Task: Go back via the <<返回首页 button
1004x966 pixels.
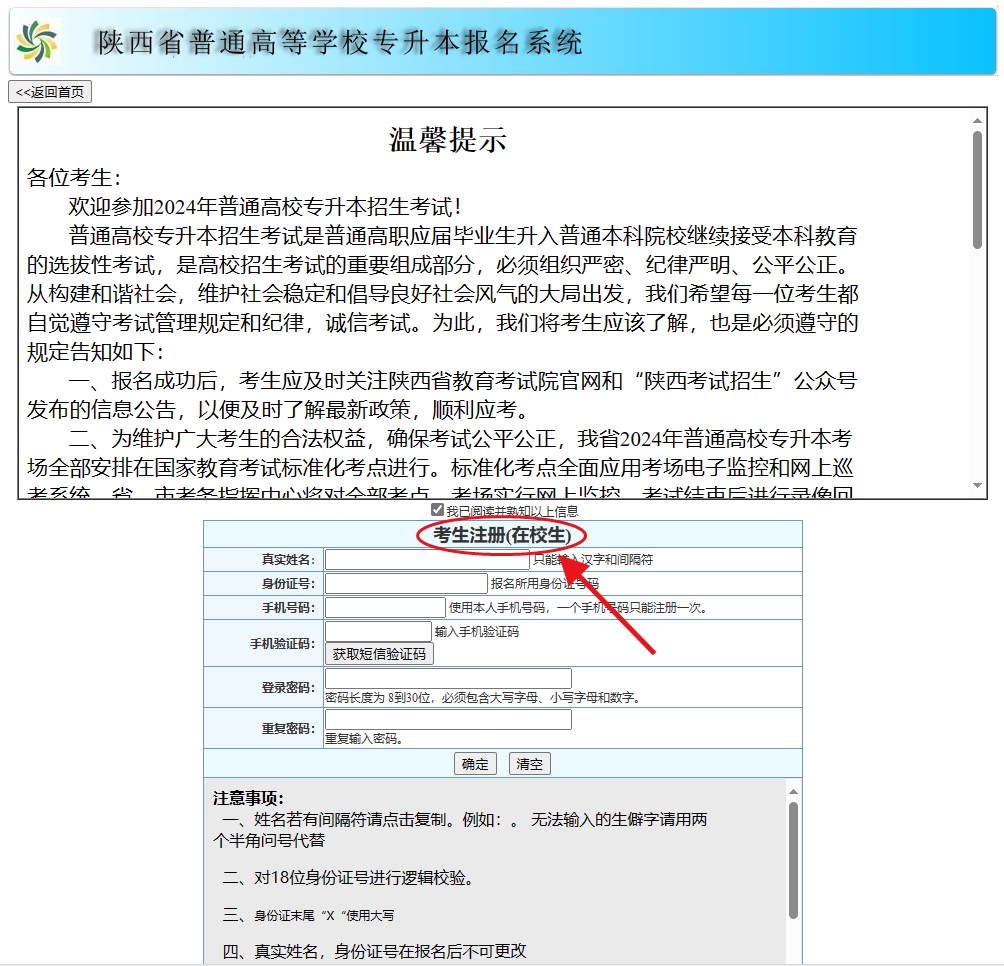Action: pyautogui.click(x=50, y=92)
